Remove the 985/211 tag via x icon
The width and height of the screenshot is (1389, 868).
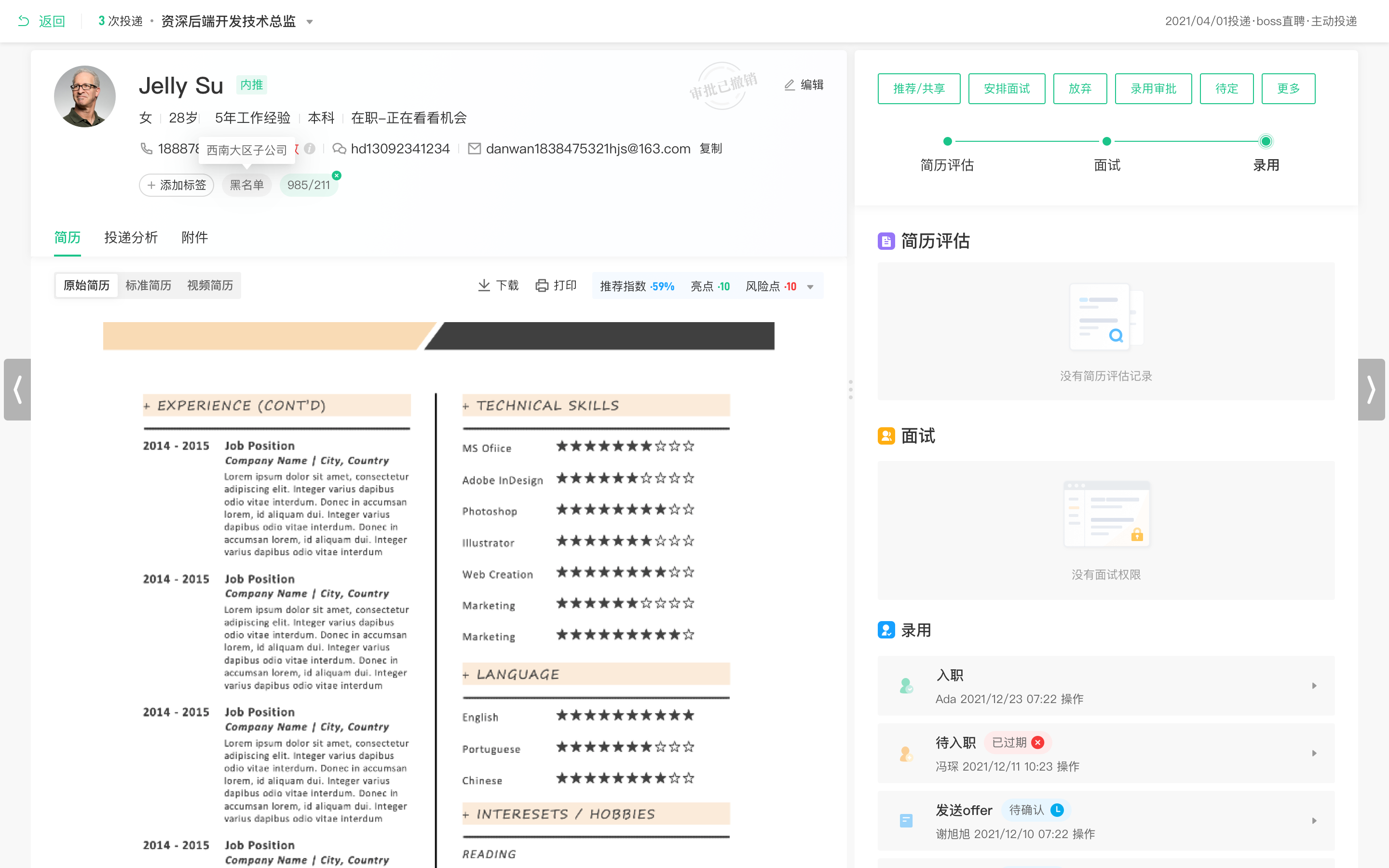coord(337,176)
